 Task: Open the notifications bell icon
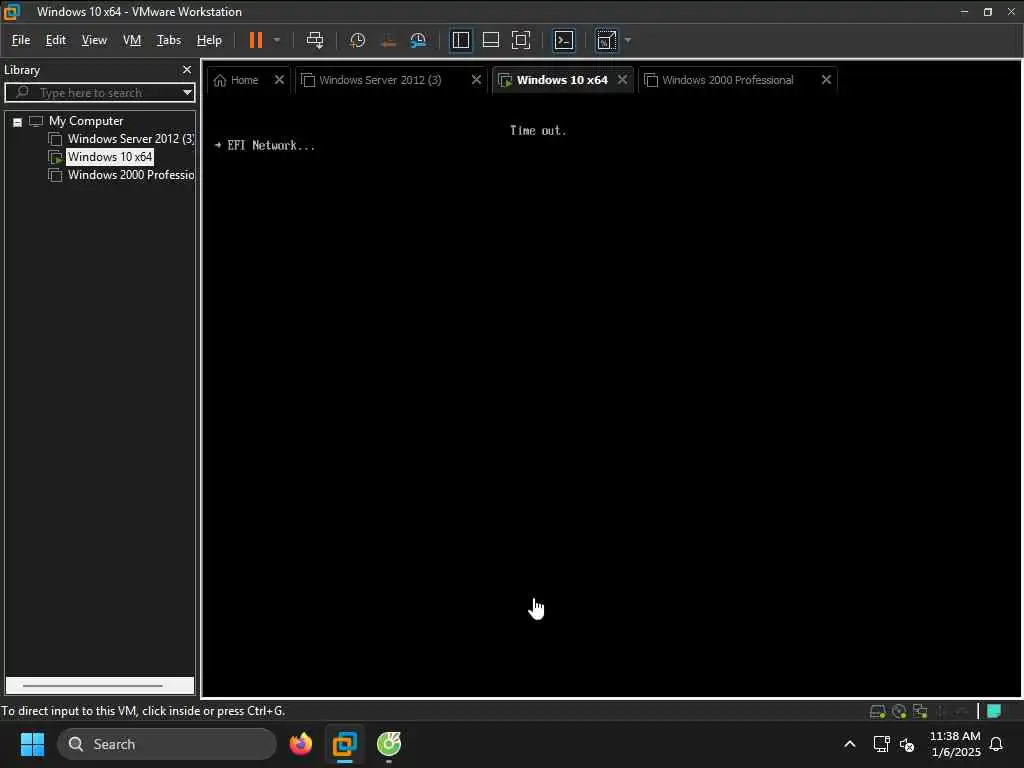coord(996,744)
